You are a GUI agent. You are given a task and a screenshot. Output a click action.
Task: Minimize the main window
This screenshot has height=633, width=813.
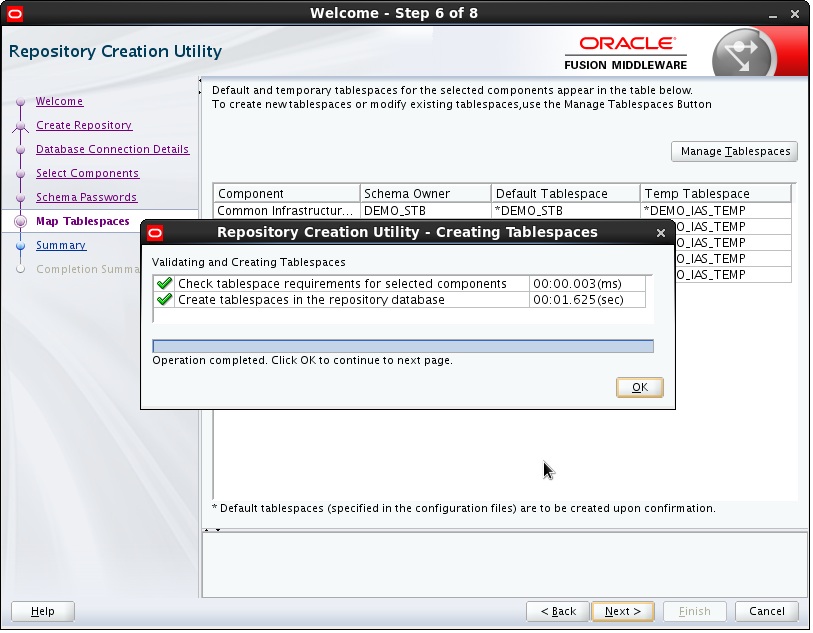[774, 15]
